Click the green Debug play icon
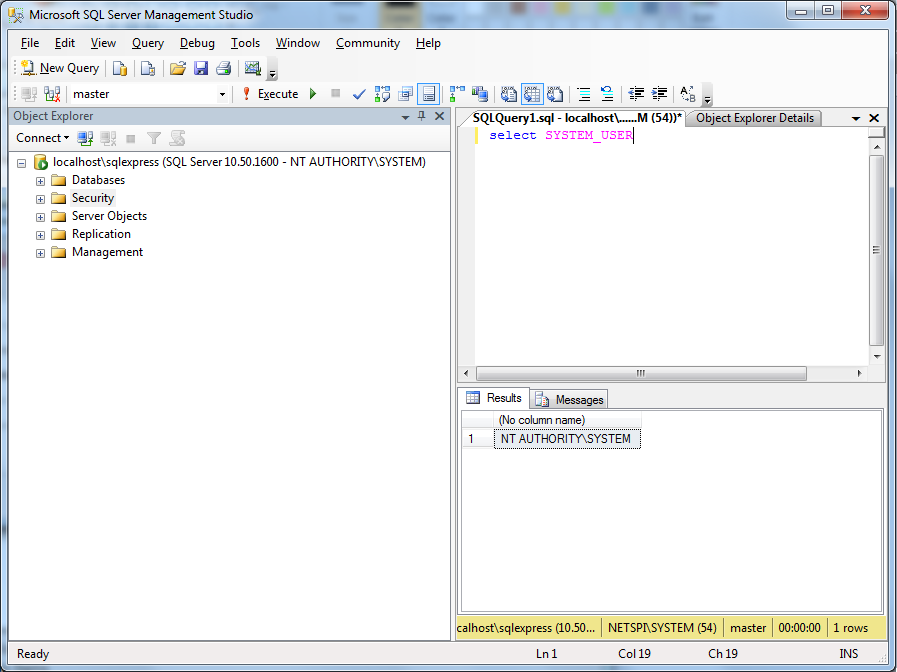The height and width of the screenshot is (672, 897). tap(313, 93)
